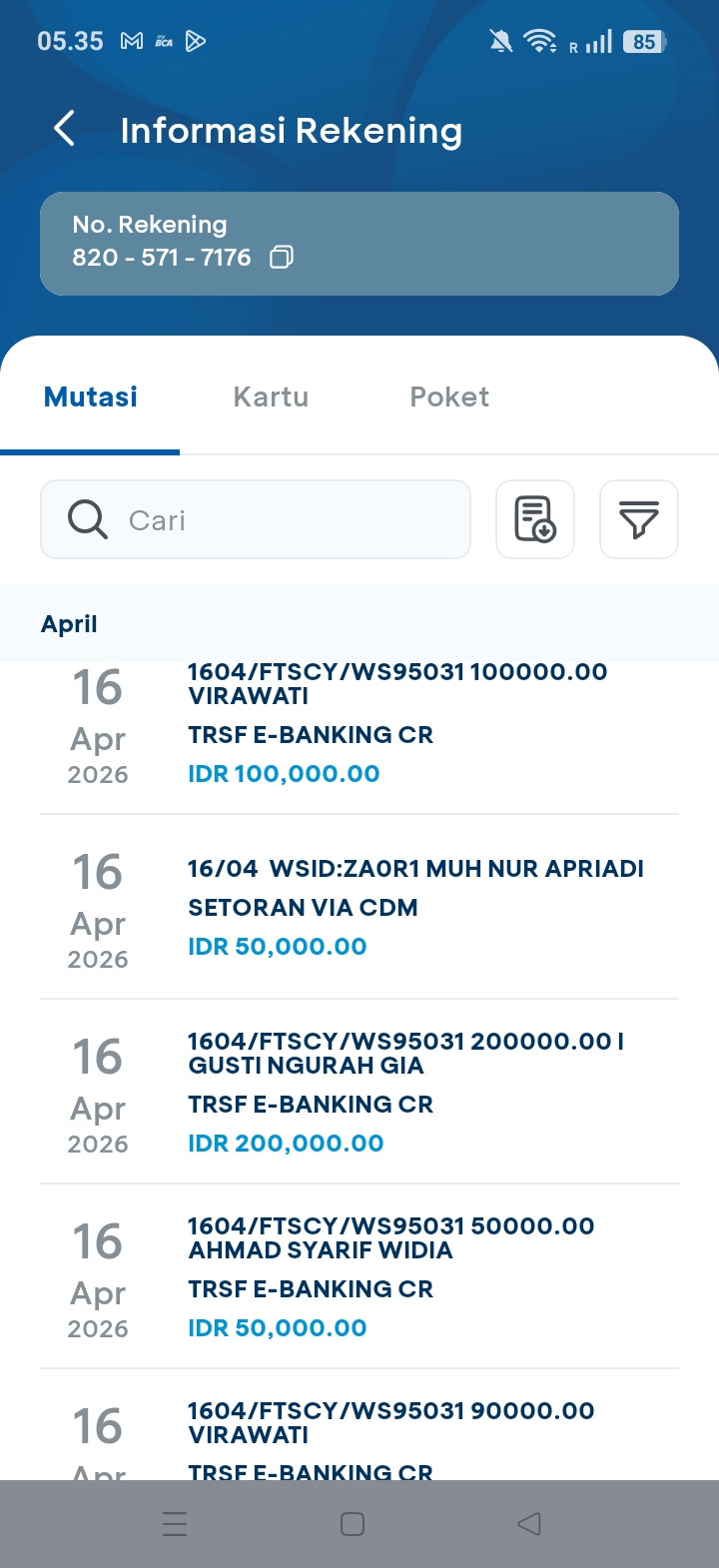Tap the back arrow icon

pyautogui.click(x=64, y=129)
